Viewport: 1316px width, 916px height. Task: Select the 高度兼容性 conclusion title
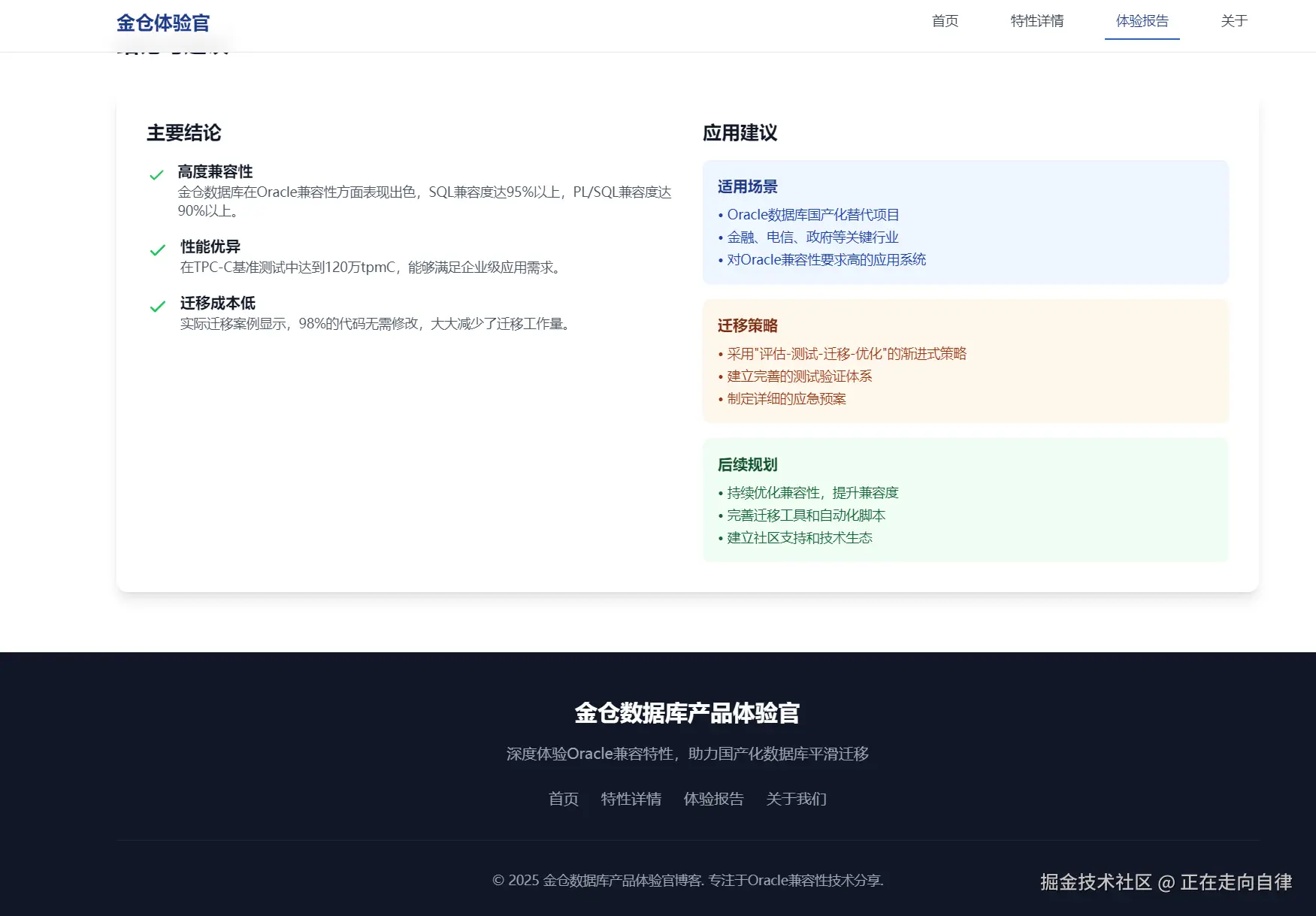click(216, 171)
